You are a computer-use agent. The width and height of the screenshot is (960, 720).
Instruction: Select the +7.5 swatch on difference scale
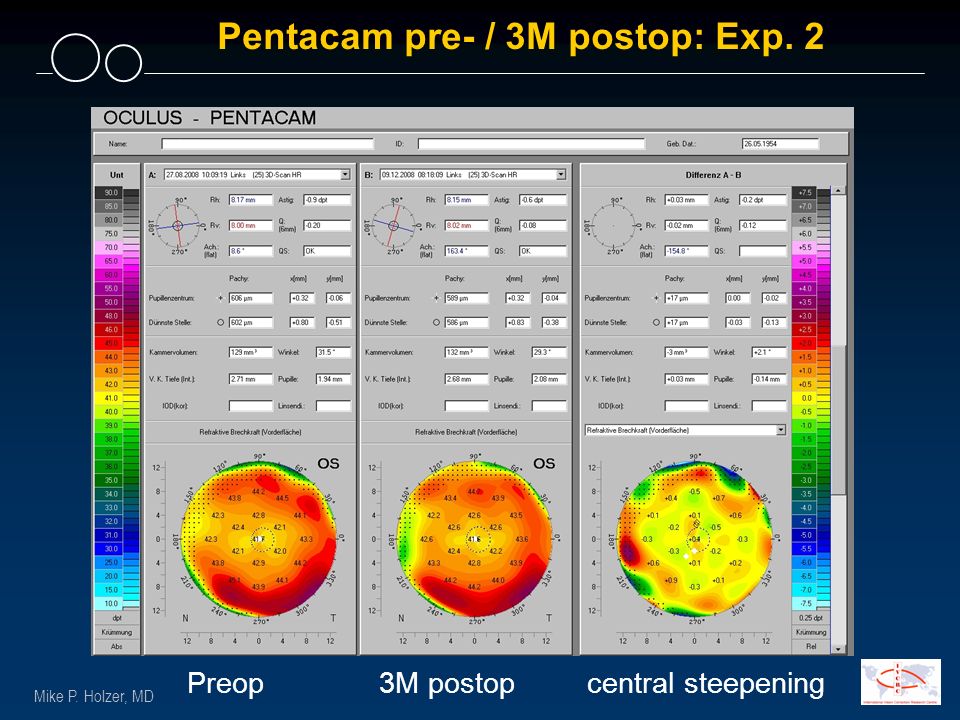pyautogui.click(x=804, y=193)
